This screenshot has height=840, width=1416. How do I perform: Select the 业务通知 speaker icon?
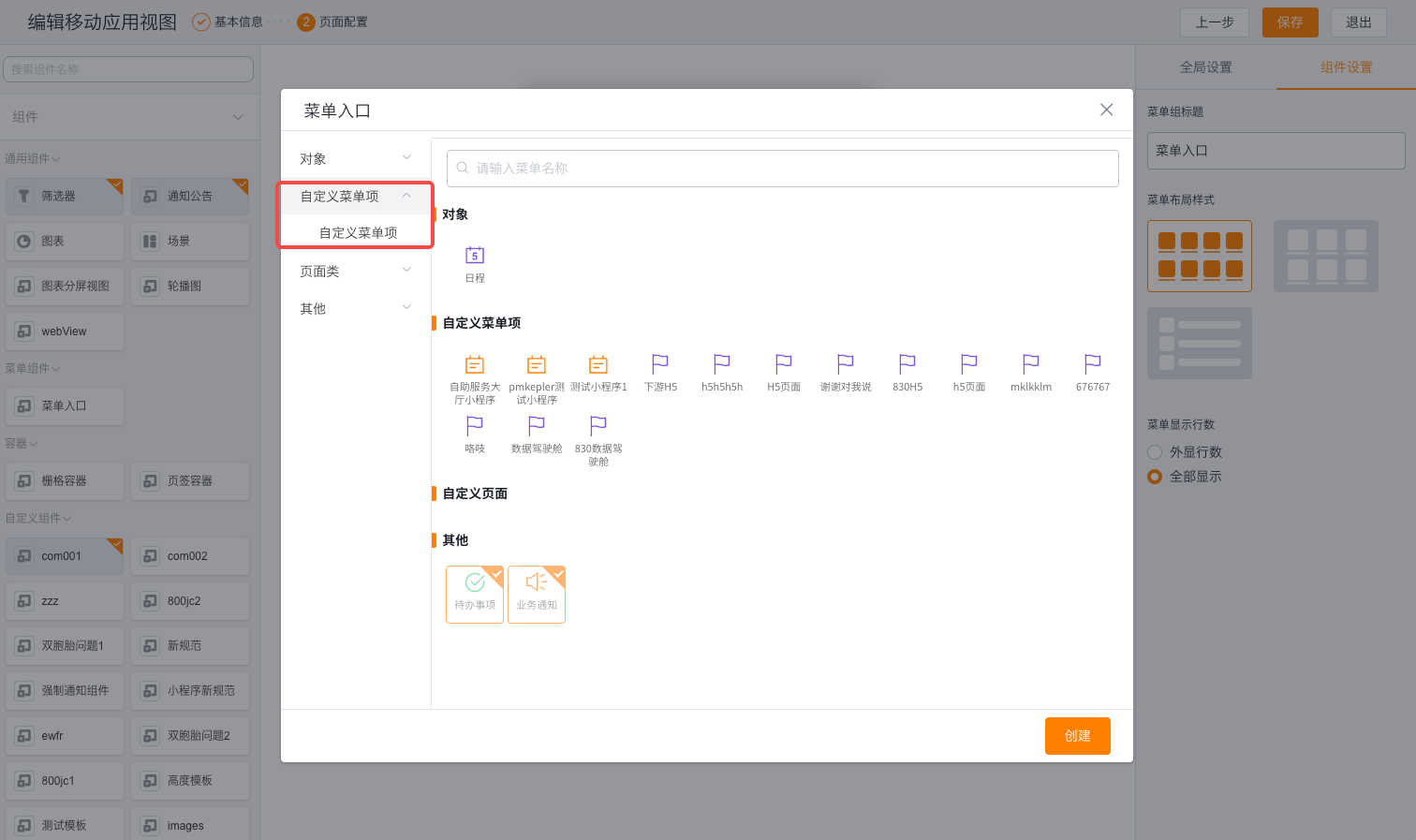pyautogui.click(x=536, y=594)
